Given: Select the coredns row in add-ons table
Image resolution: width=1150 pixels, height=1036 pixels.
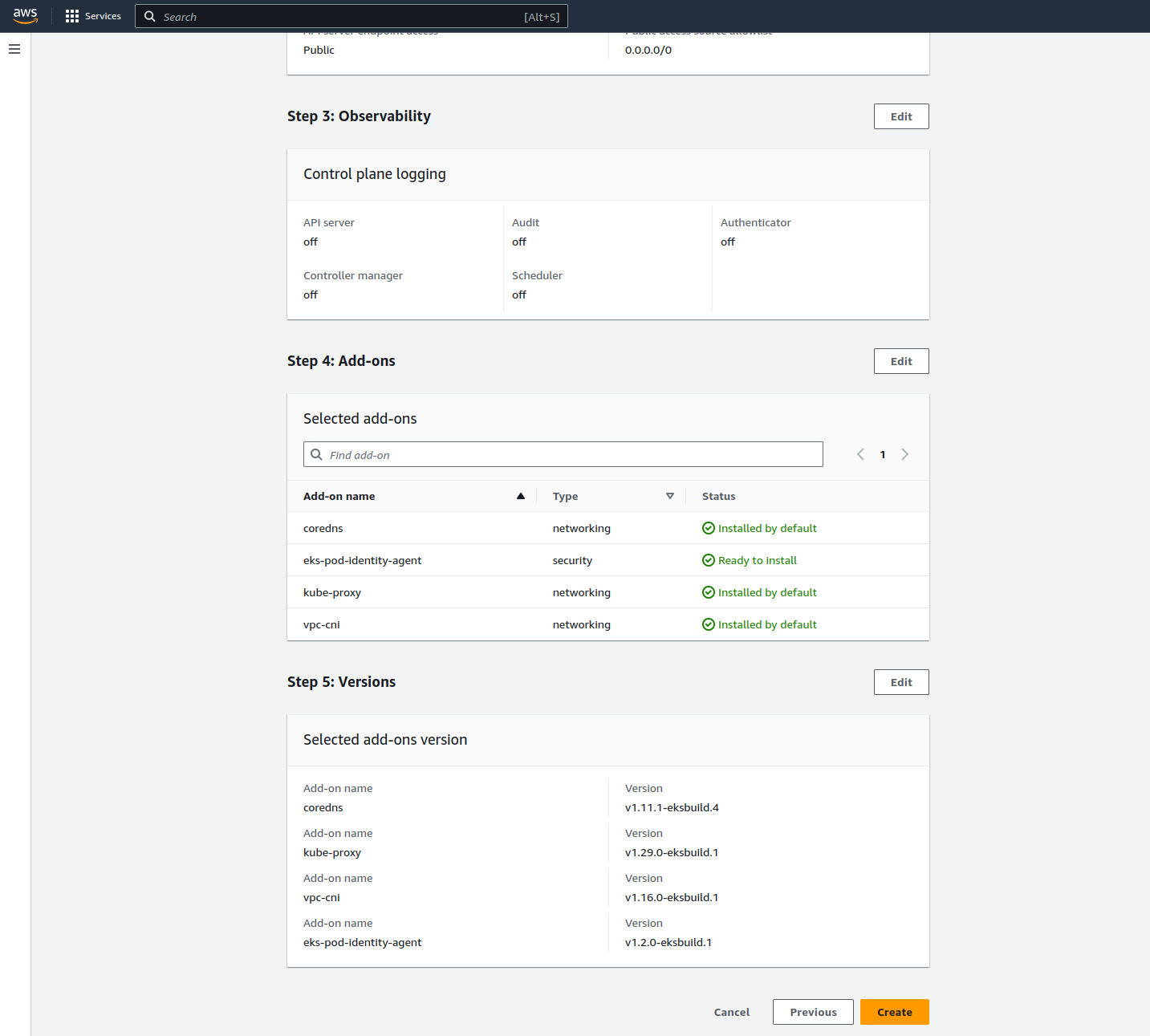Looking at the screenshot, I should point(608,528).
